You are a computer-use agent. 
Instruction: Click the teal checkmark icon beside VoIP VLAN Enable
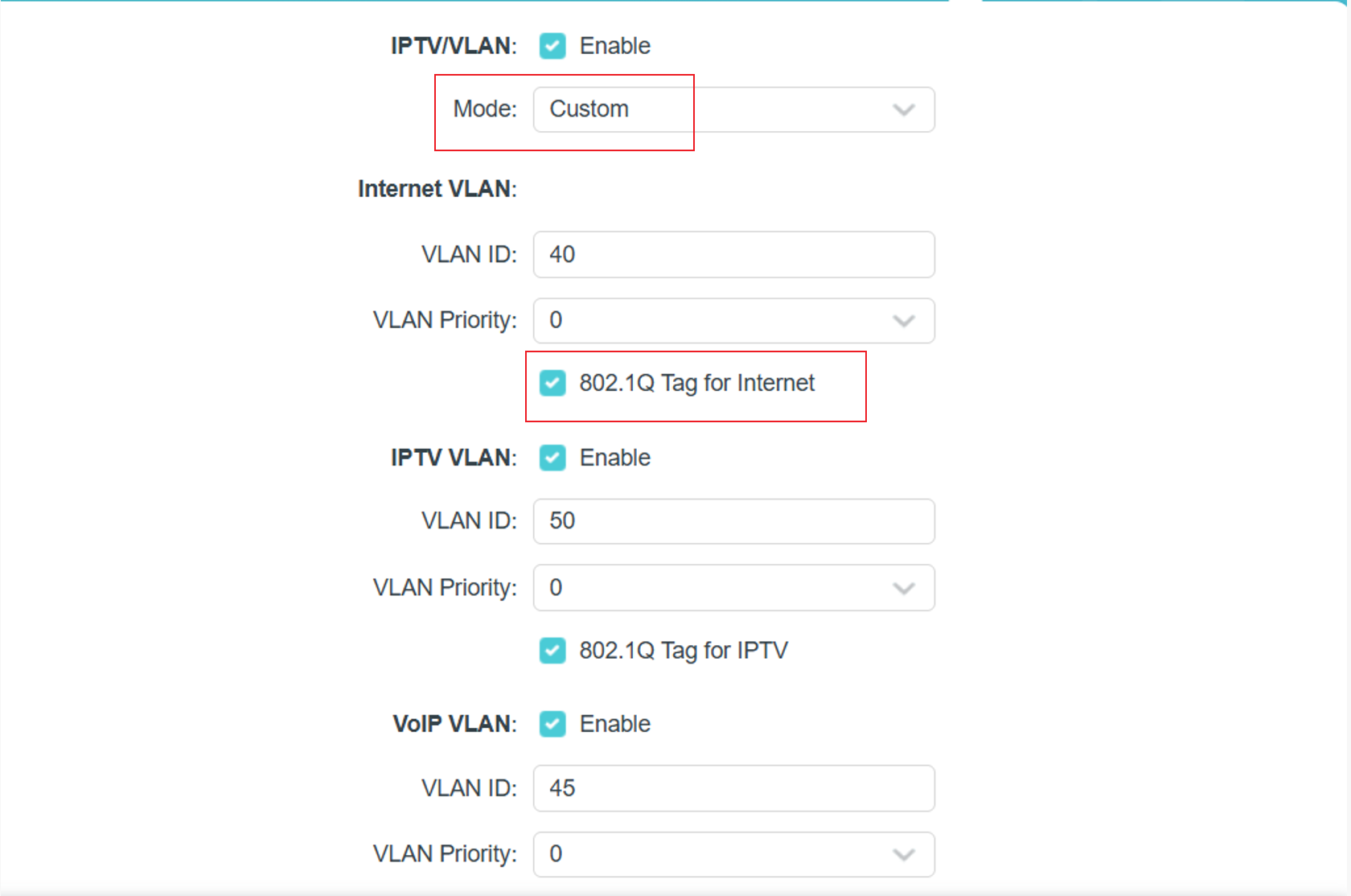pos(552,724)
